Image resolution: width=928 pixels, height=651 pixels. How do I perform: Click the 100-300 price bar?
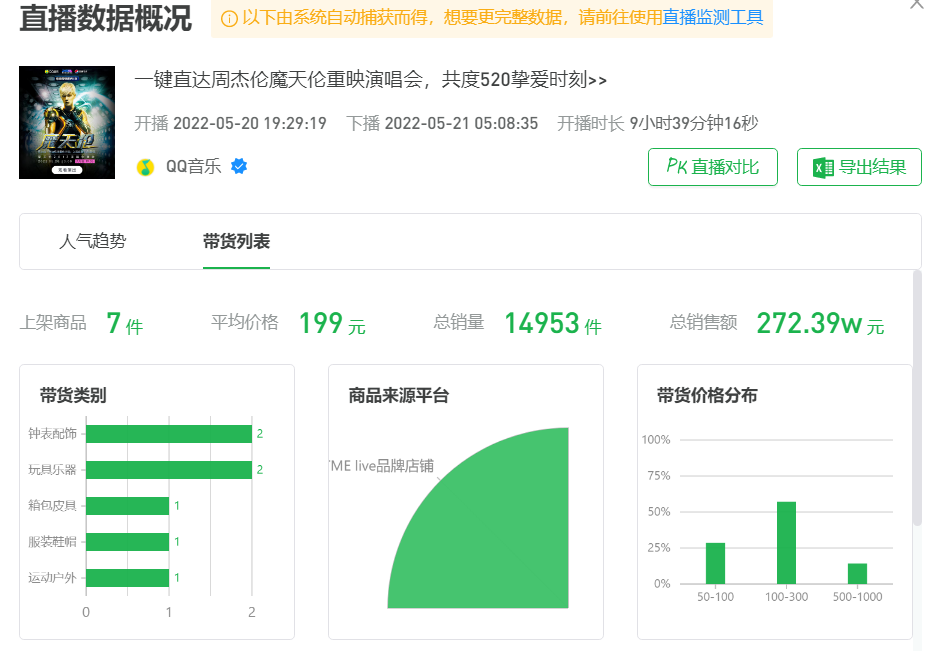click(x=787, y=543)
